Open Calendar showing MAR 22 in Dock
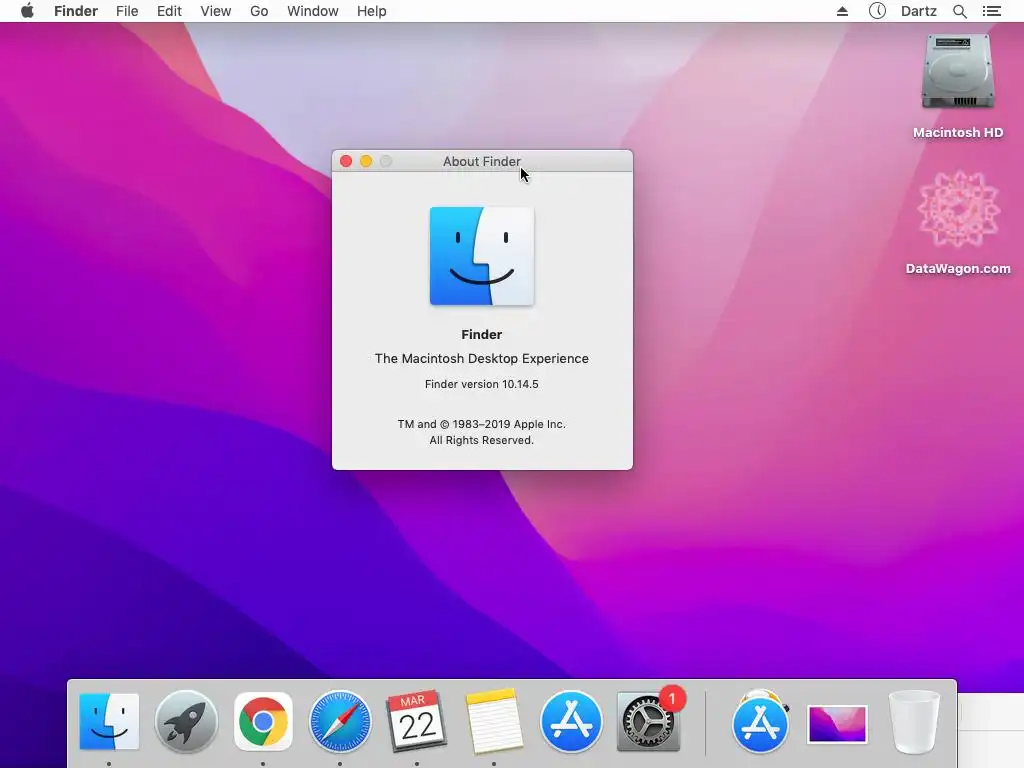1024x768 pixels. pyautogui.click(x=417, y=722)
